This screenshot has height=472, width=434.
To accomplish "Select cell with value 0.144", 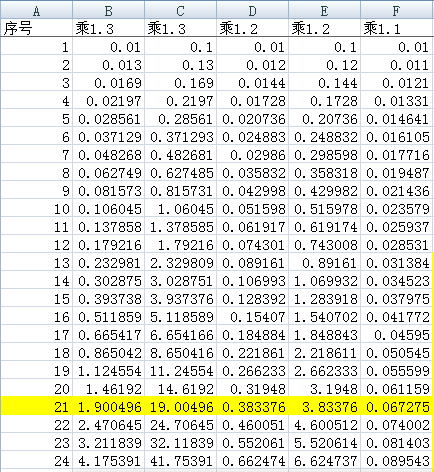I will (x=324, y=83).
